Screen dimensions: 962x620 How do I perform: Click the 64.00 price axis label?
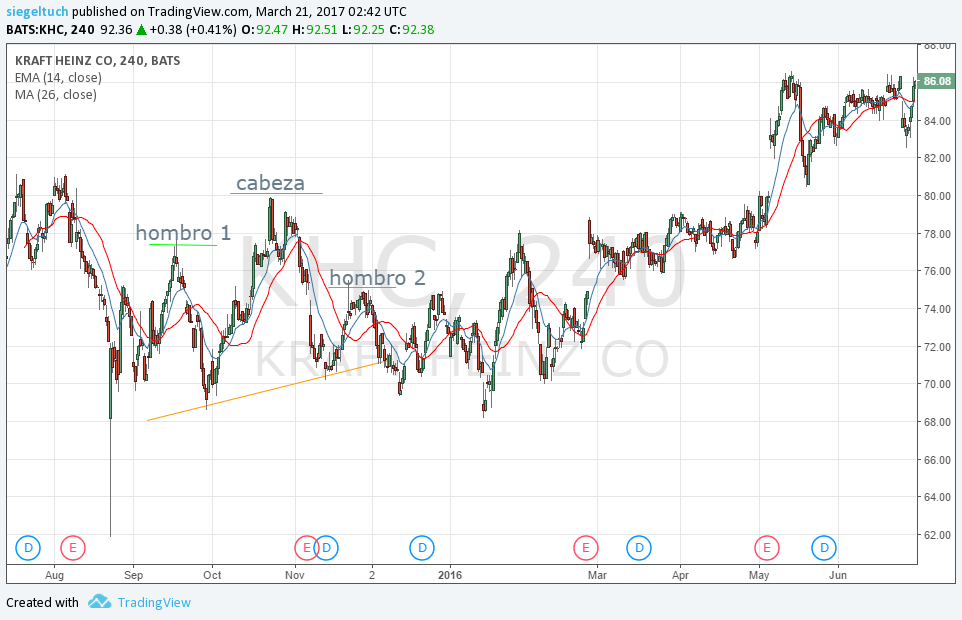pos(937,497)
